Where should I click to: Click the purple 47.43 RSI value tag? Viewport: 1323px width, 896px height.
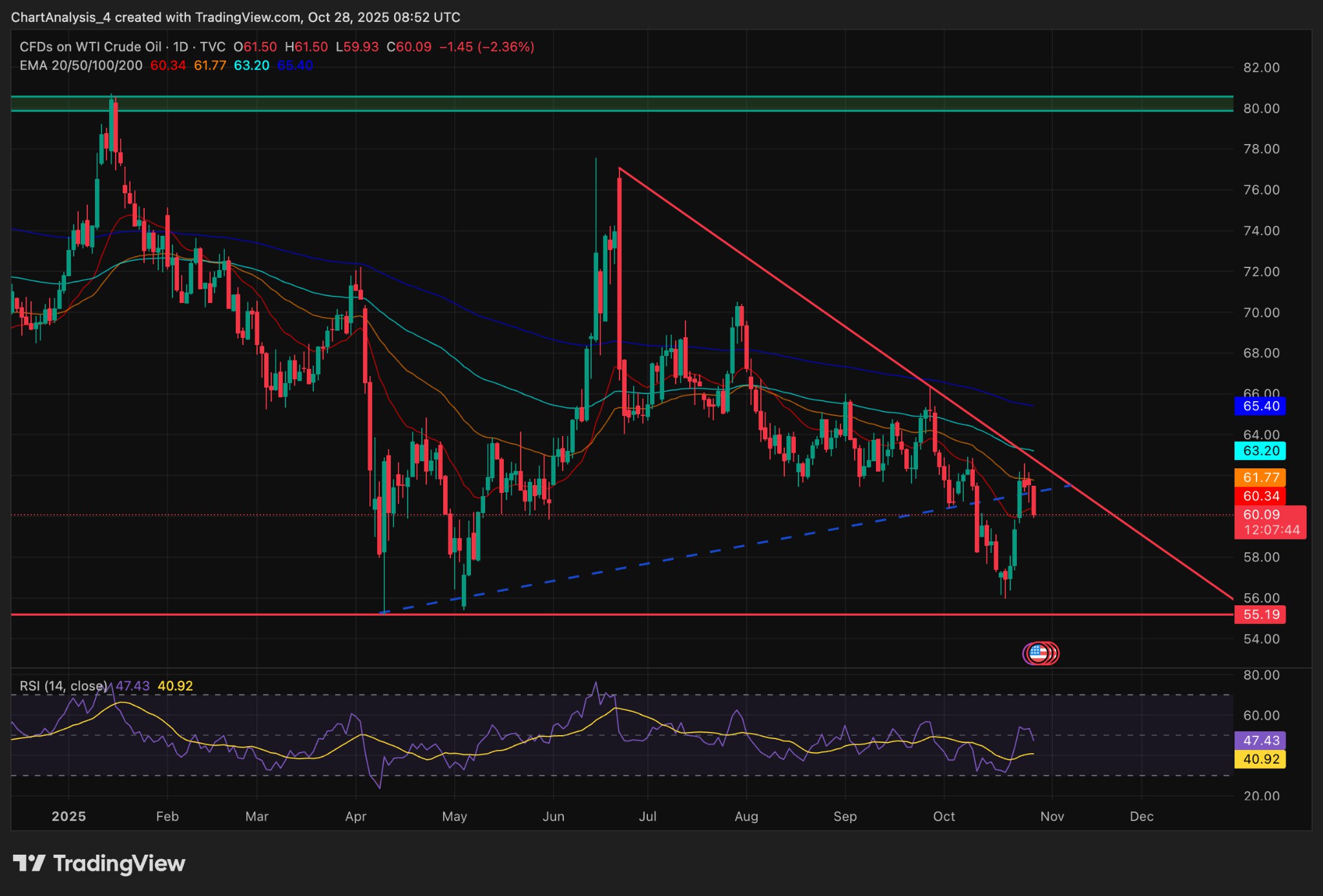[1260, 740]
